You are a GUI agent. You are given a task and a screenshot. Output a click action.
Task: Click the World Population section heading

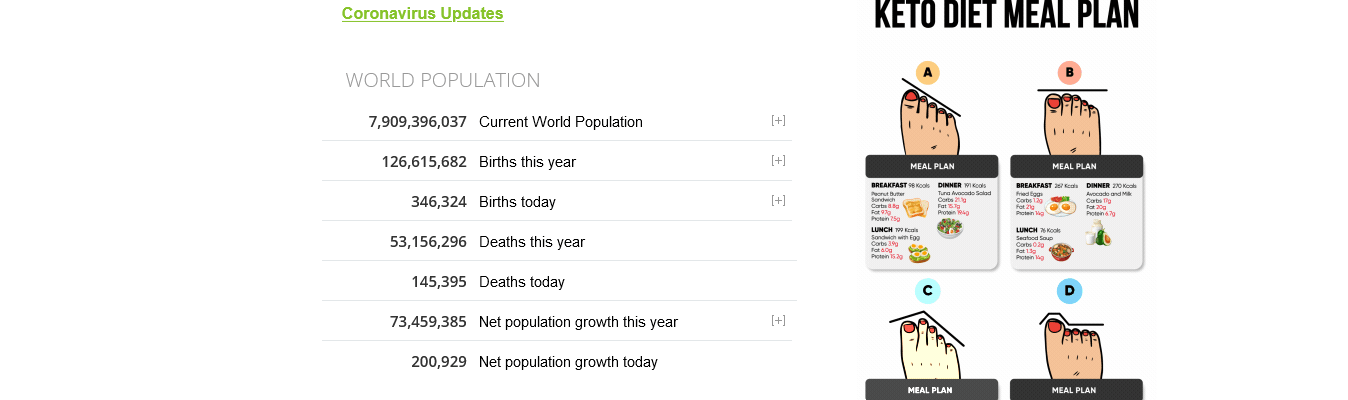tap(443, 80)
